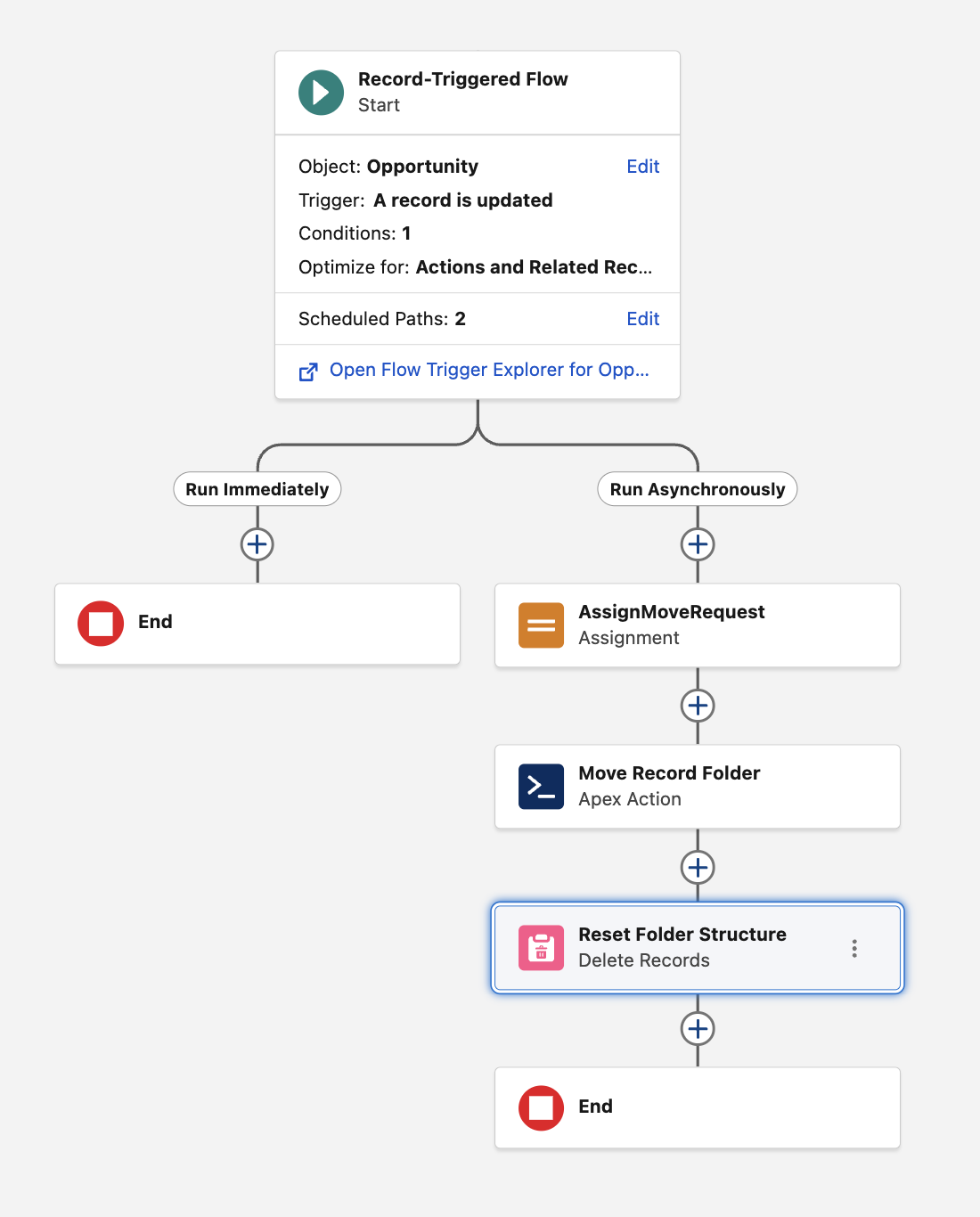This screenshot has width=980, height=1217.
Task: Add element below Run Asynchronously label
Action: pyautogui.click(x=698, y=544)
